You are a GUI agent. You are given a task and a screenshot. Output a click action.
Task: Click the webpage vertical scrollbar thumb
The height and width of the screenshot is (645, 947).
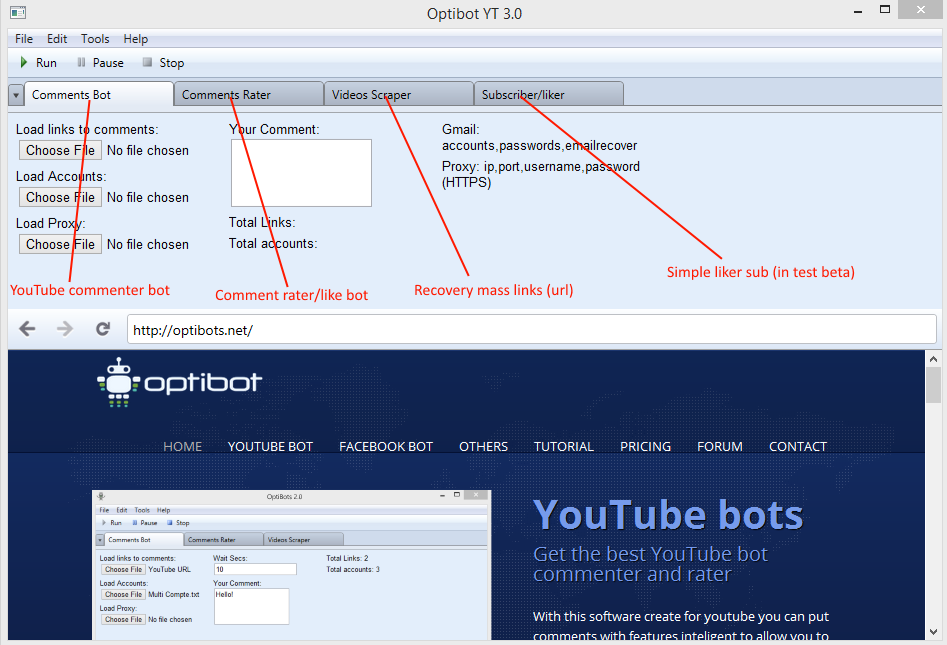coord(933,385)
